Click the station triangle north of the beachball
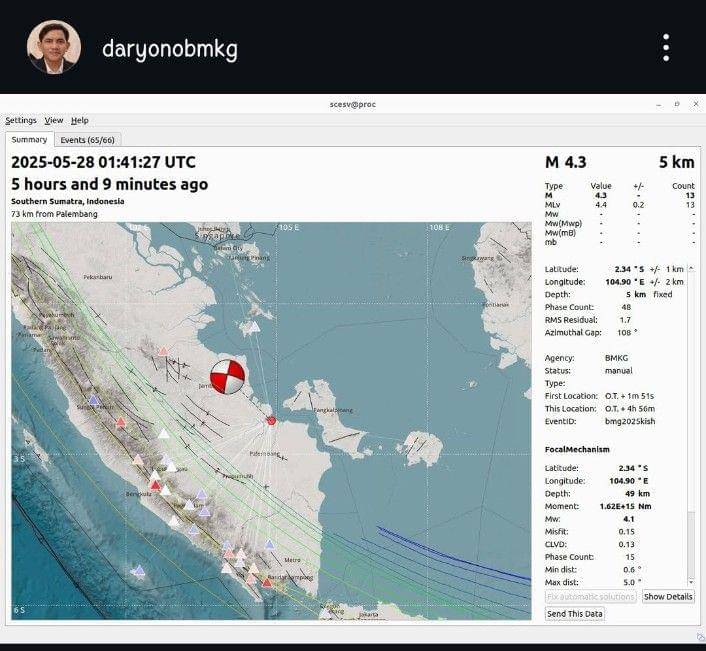The image size is (706, 651). pyautogui.click(x=254, y=326)
